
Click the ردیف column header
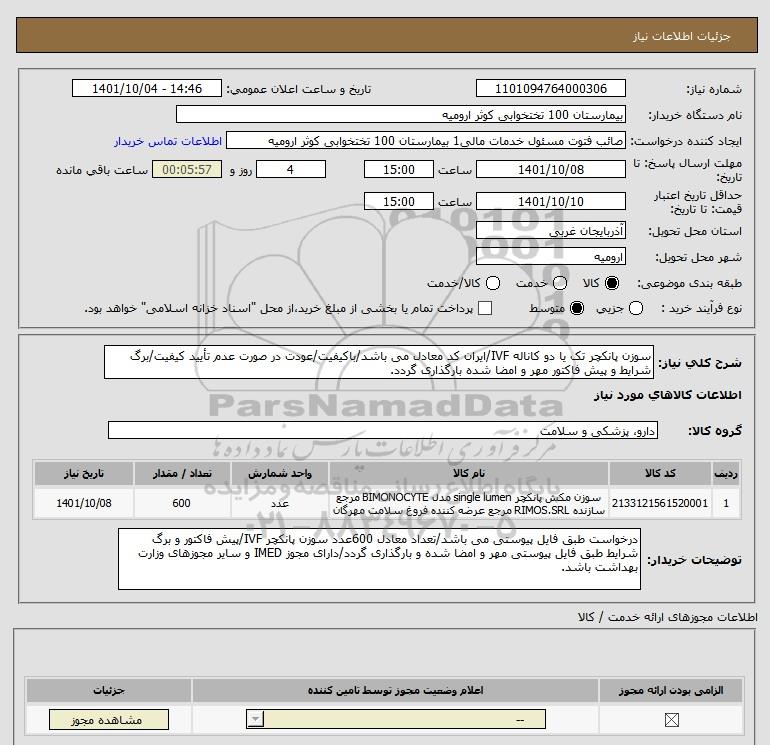coord(725,473)
